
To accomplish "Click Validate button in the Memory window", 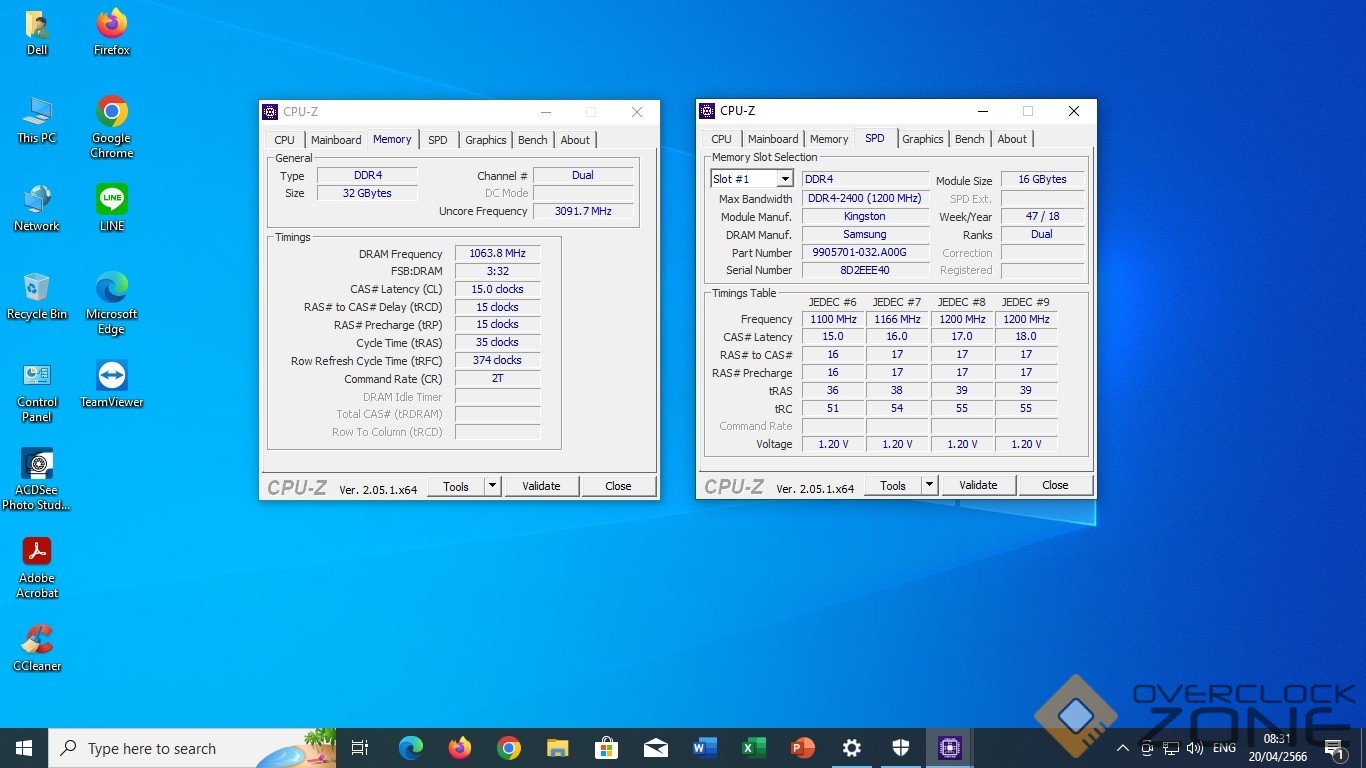I will [541, 486].
